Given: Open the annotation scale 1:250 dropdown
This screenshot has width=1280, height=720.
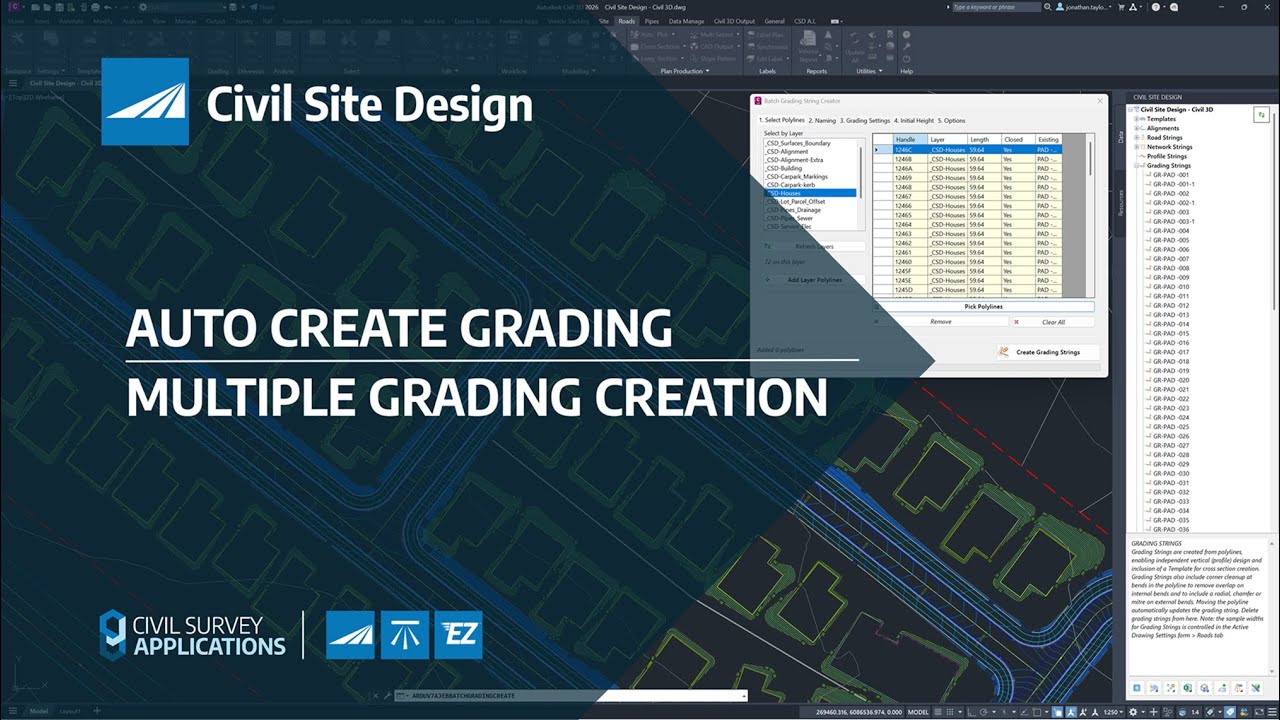Looking at the screenshot, I should [1114, 712].
